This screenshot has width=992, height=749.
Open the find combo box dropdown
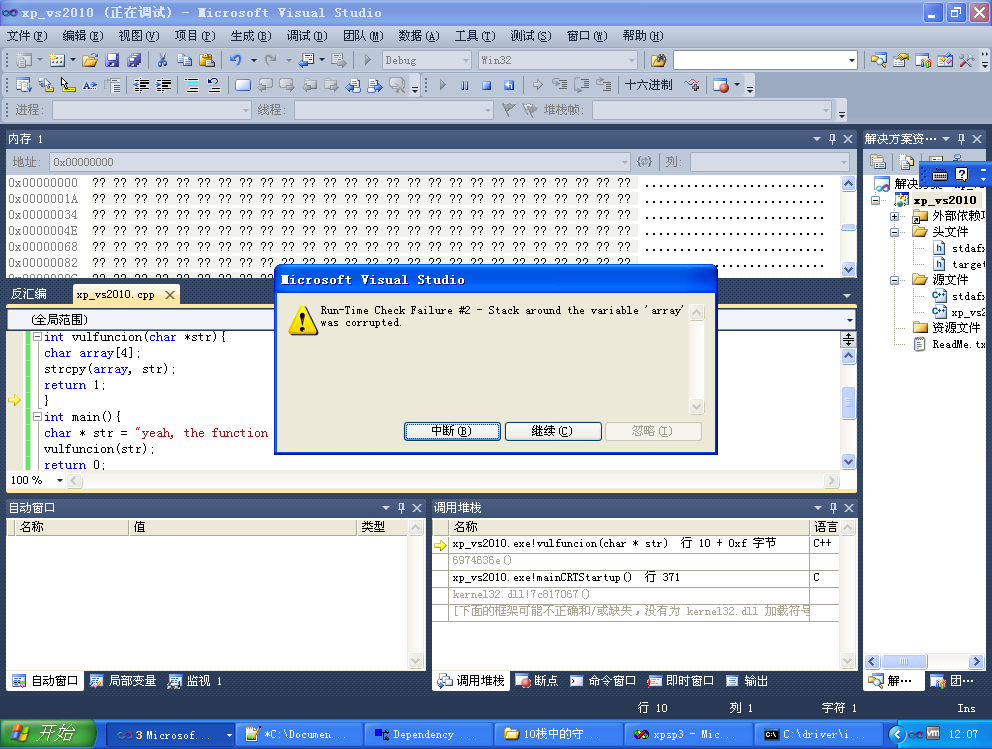tap(852, 60)
